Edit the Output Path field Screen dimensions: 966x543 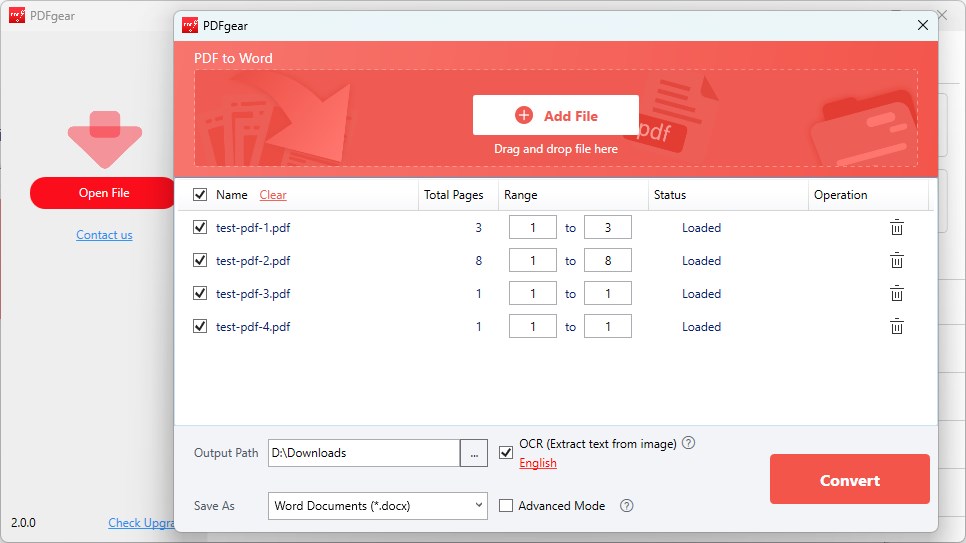click(x=364, y=453)
